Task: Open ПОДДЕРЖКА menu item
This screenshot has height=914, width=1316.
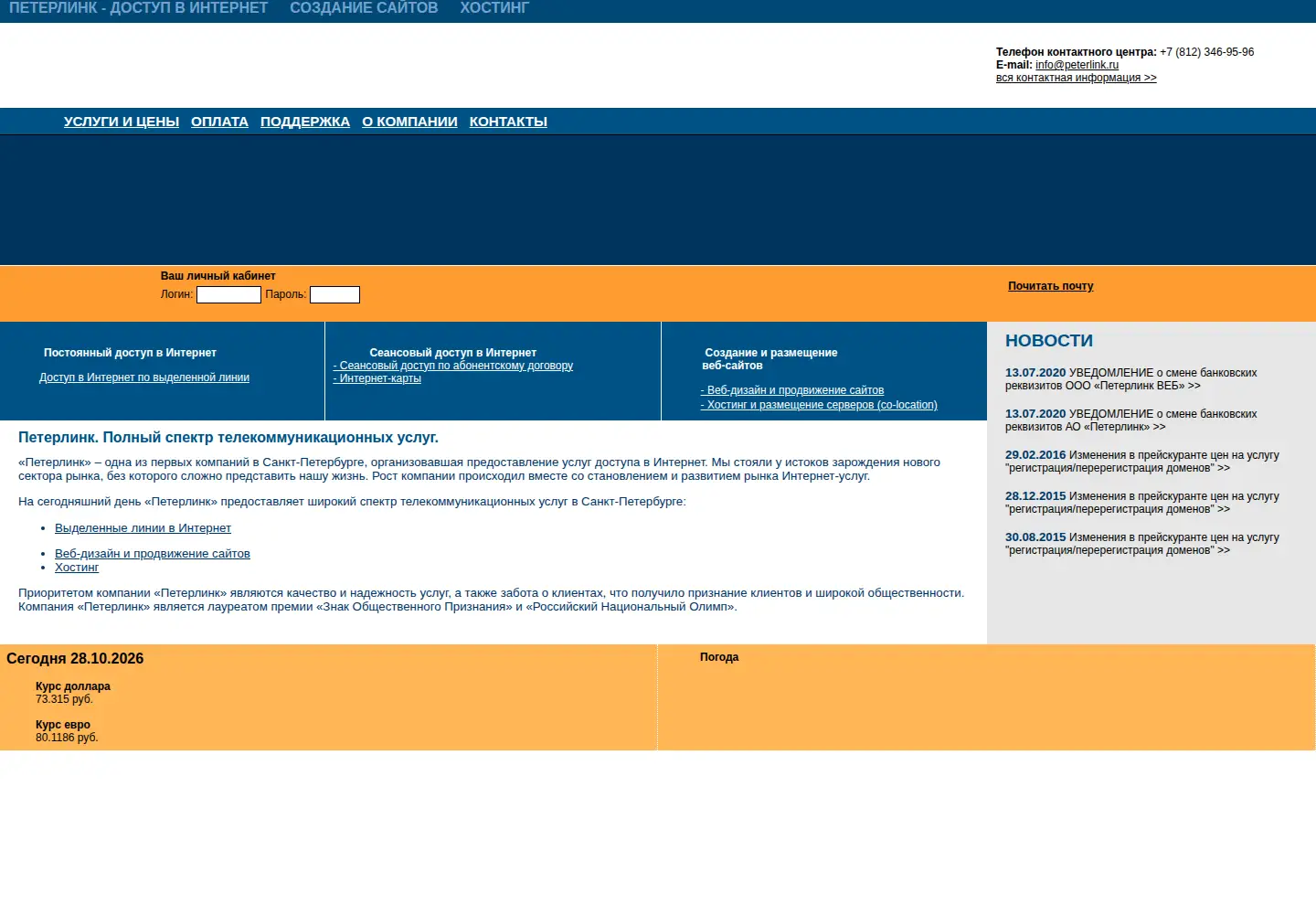Action: [x=305, y=122]
